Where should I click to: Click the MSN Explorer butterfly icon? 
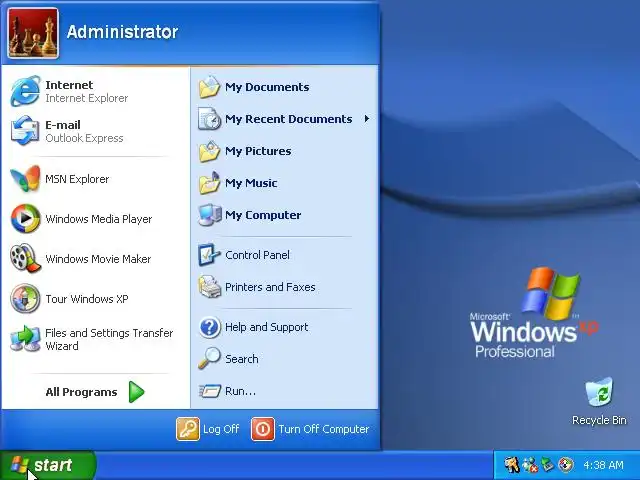pyautogui.click(x=25, y=178)
